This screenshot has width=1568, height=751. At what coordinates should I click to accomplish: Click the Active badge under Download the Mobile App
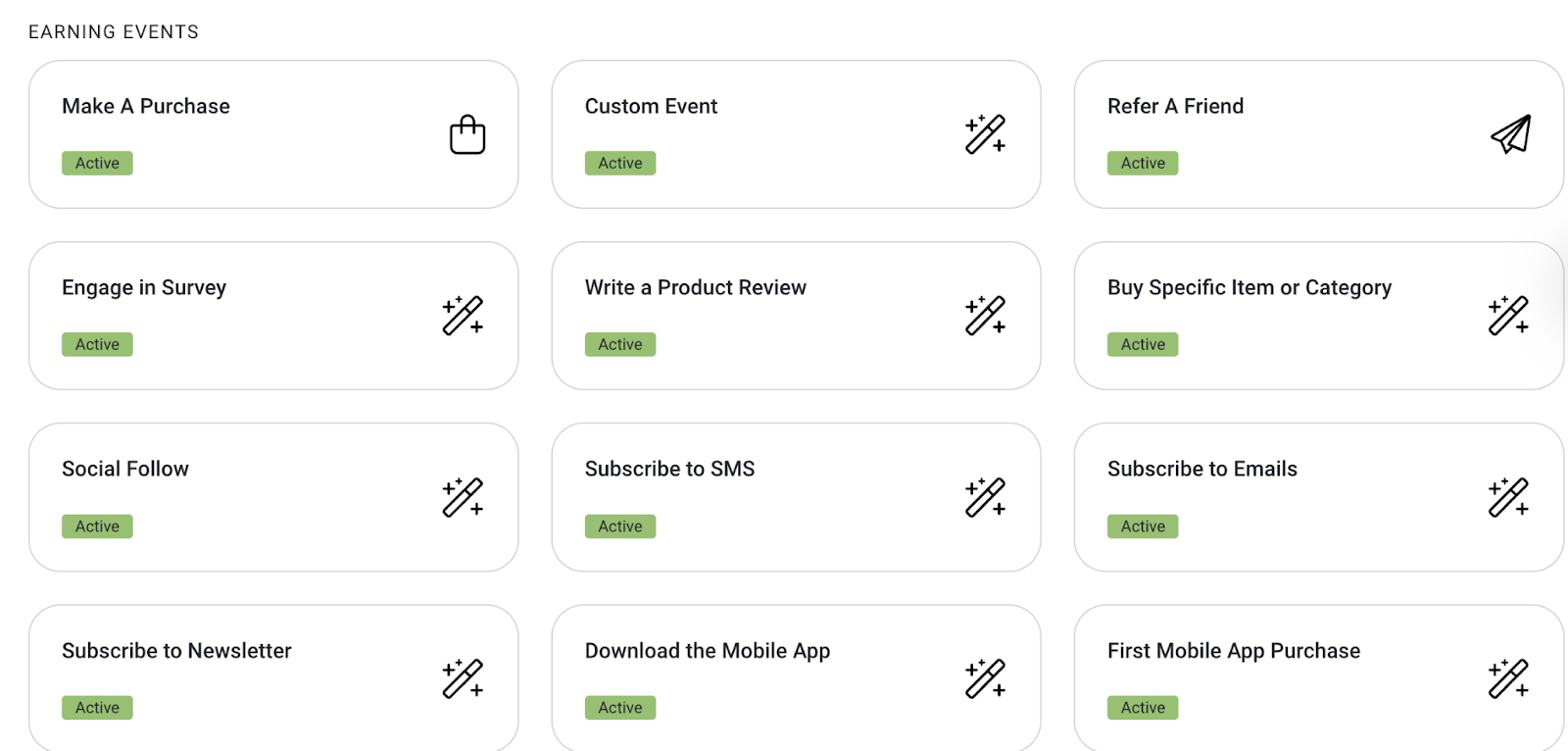[620, 708]
